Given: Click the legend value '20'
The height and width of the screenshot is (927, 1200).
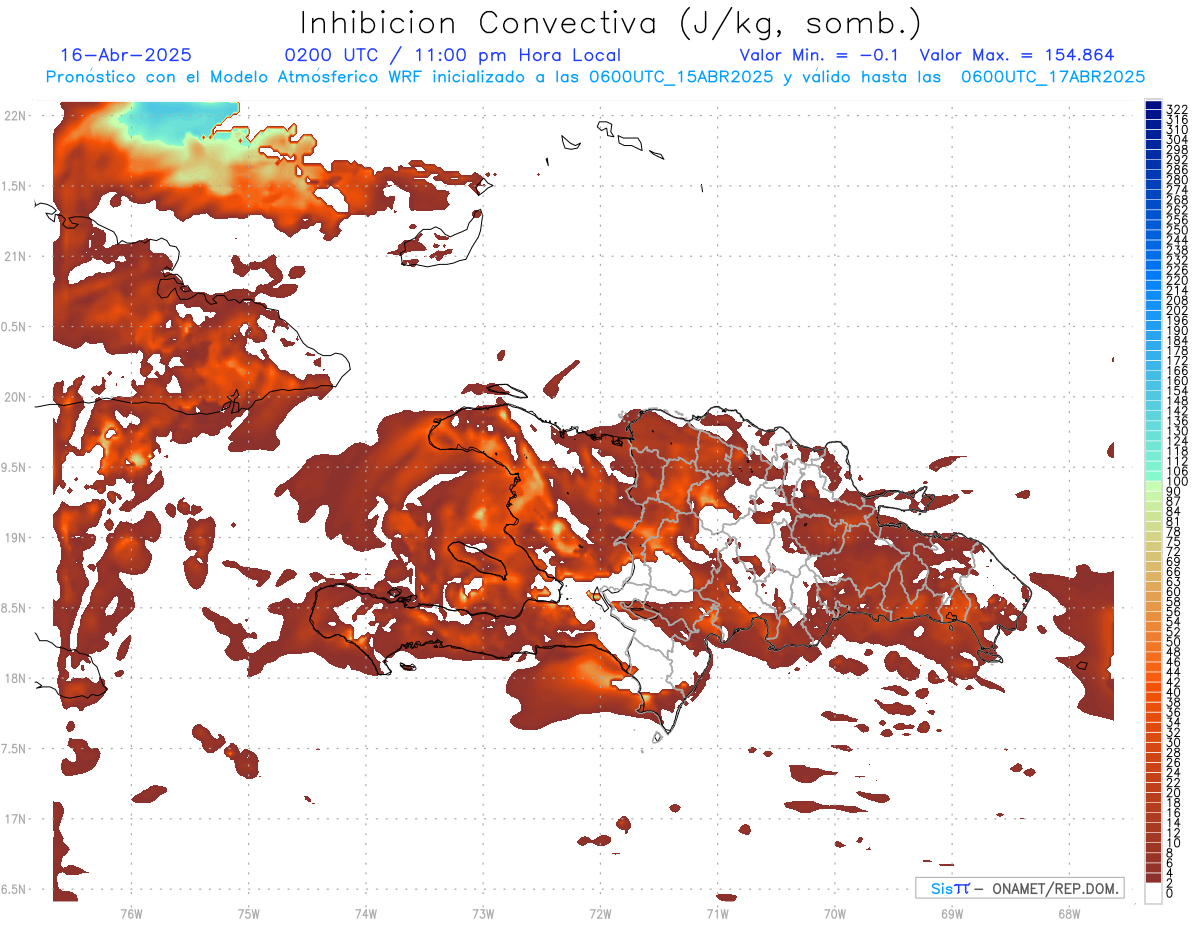Looking at the screenshot, I should (x=1174, y=792).
